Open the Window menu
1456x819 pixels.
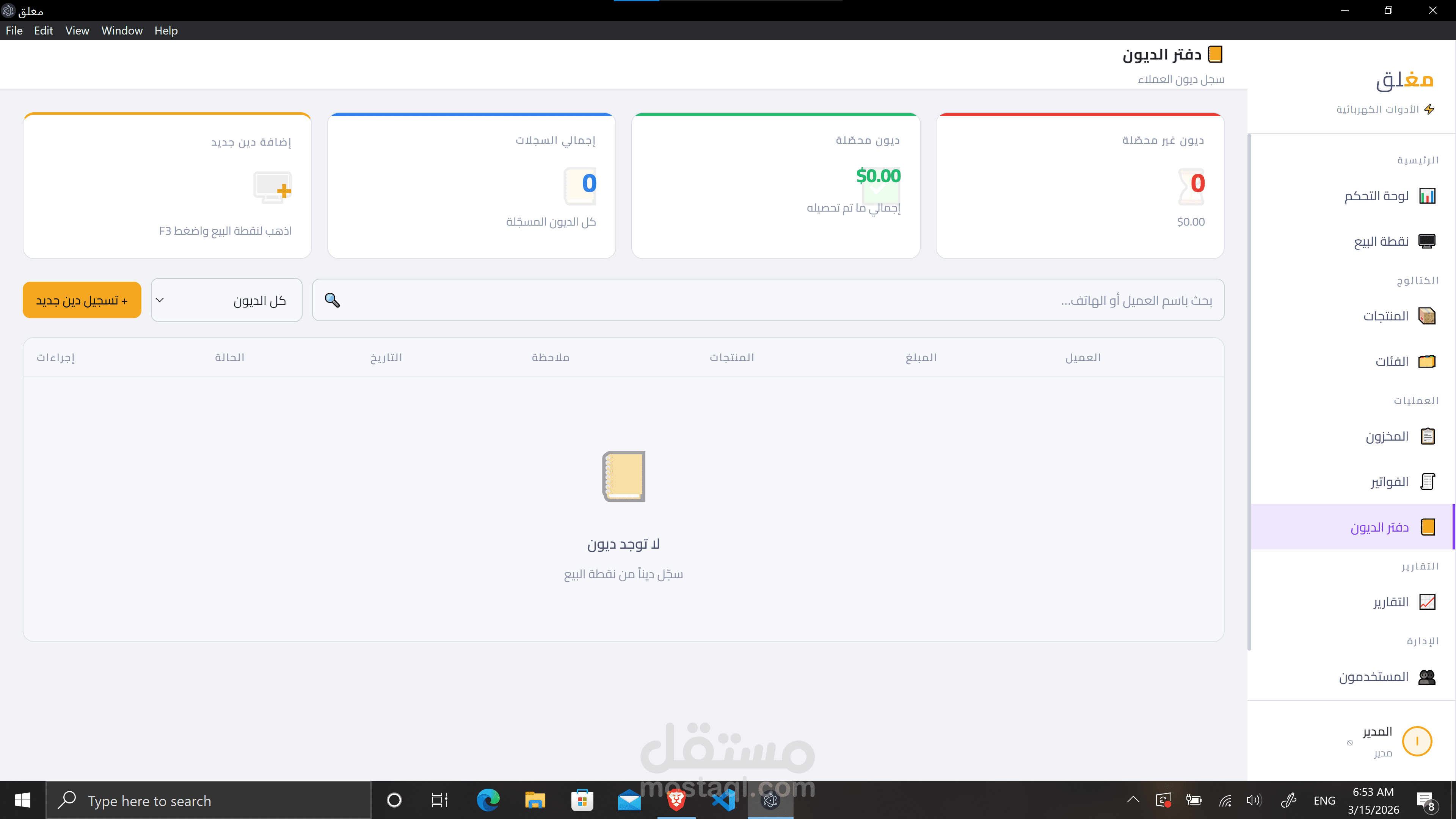121,30
